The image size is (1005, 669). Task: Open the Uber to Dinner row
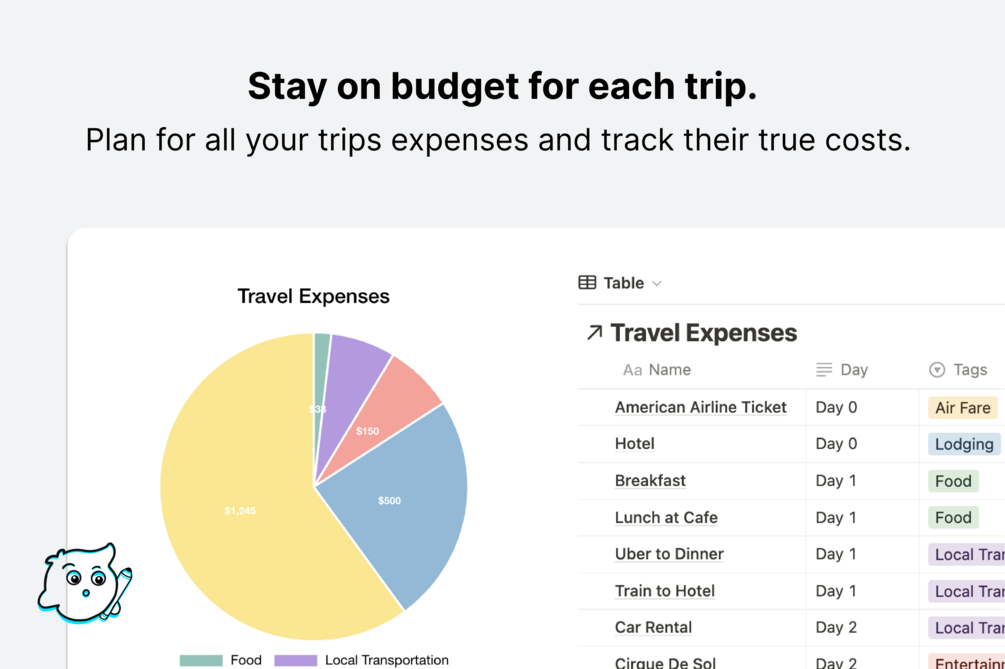coord(669,554)
